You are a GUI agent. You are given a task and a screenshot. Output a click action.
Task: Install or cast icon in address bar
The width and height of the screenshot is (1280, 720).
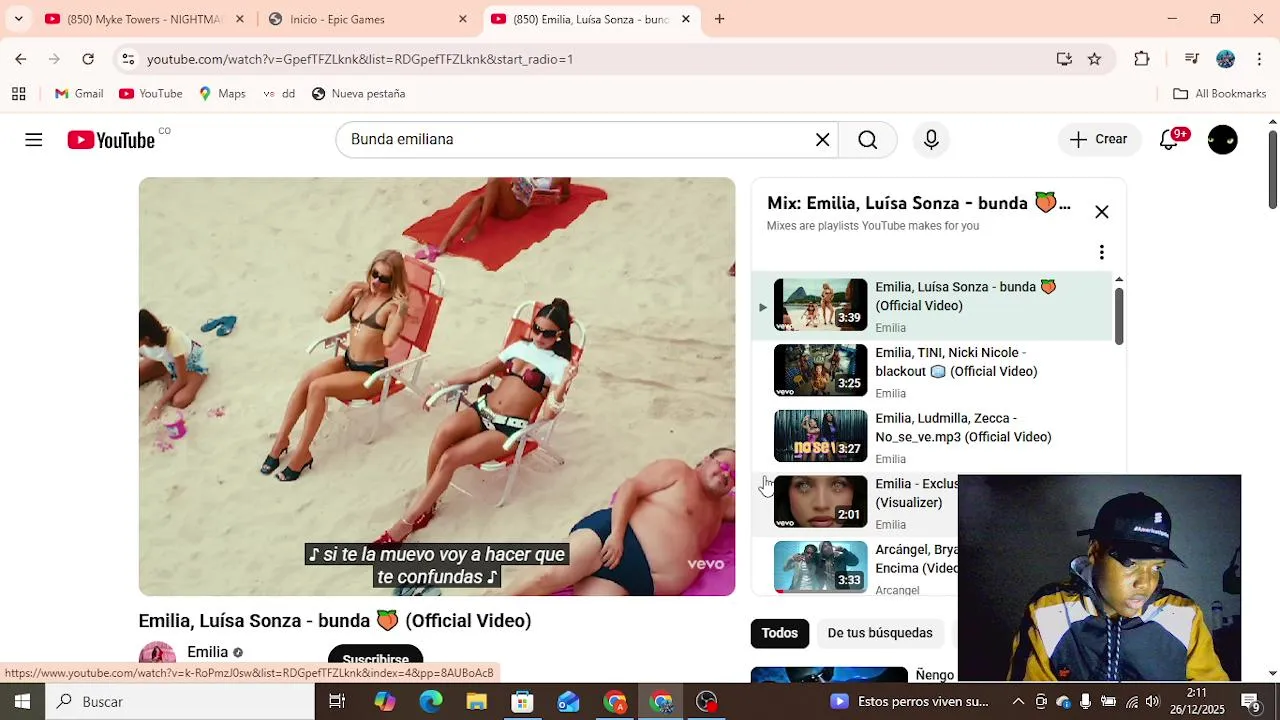click(1064, 59)
